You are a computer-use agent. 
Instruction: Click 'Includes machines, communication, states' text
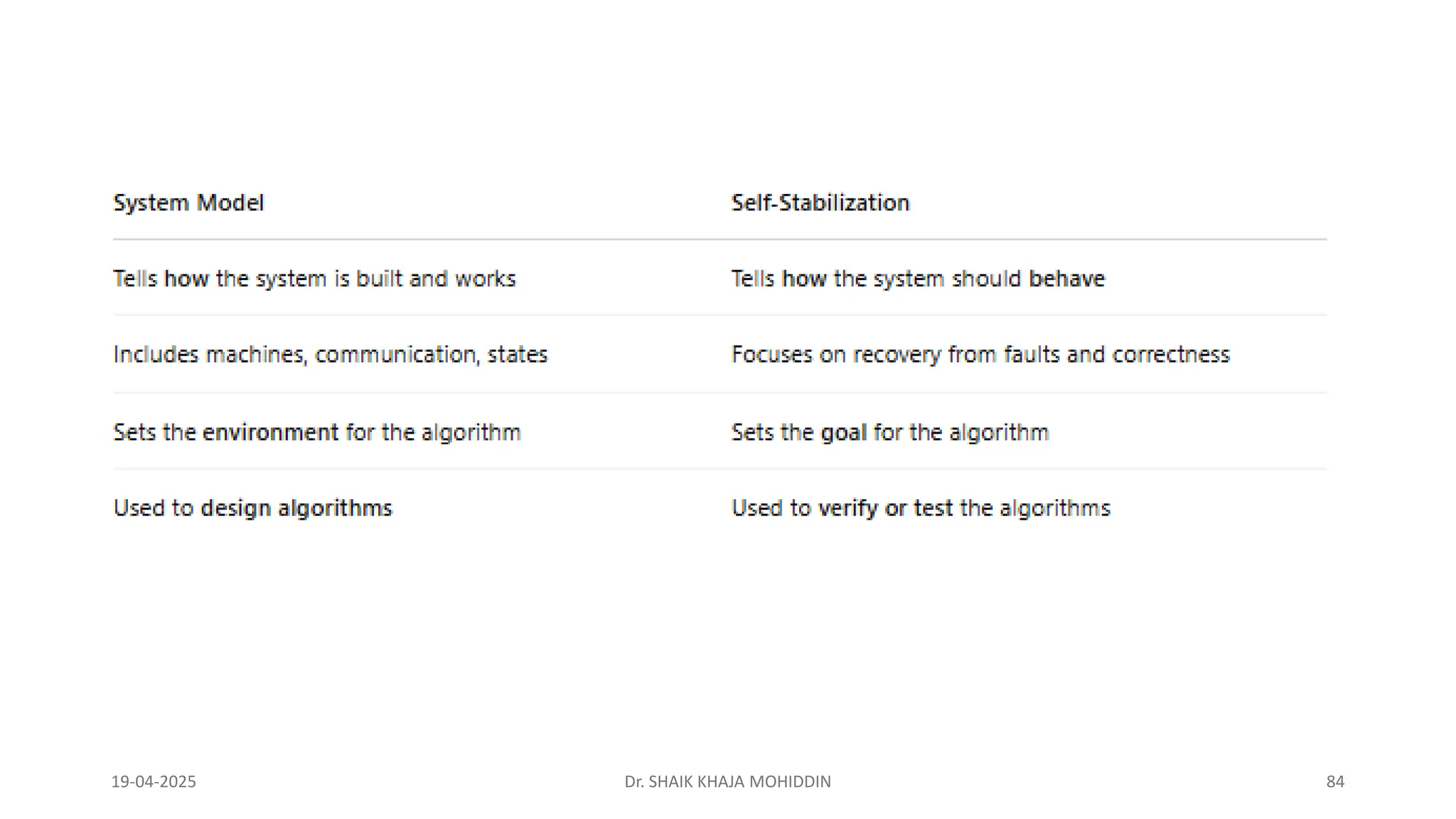tap(331, 354)
